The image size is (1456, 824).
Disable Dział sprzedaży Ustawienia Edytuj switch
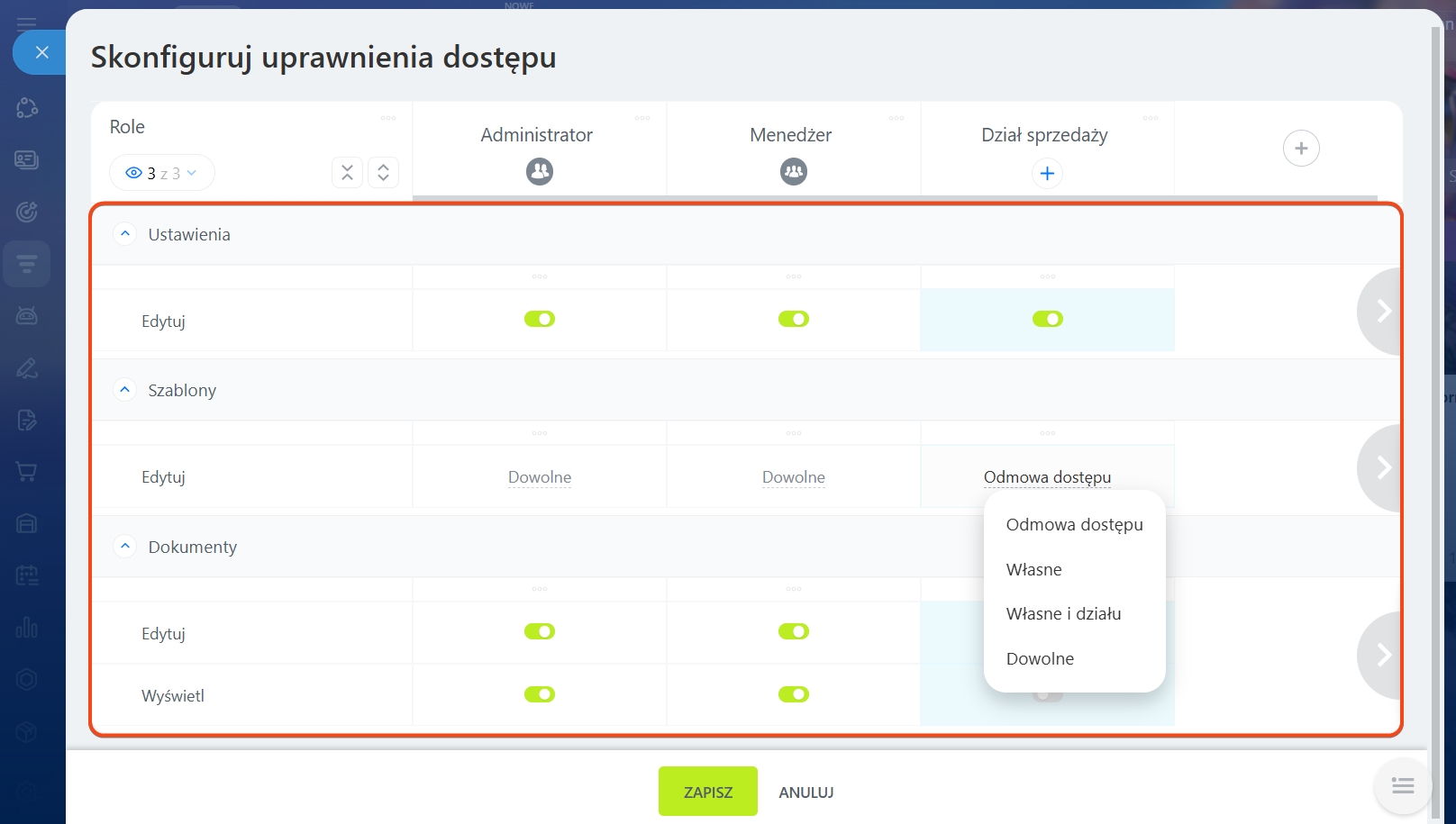point(1047,319)
